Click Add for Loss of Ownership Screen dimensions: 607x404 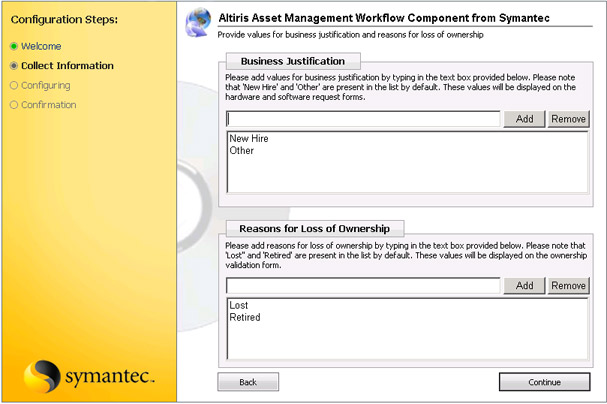pyautogui.click(x=525, y=286)
